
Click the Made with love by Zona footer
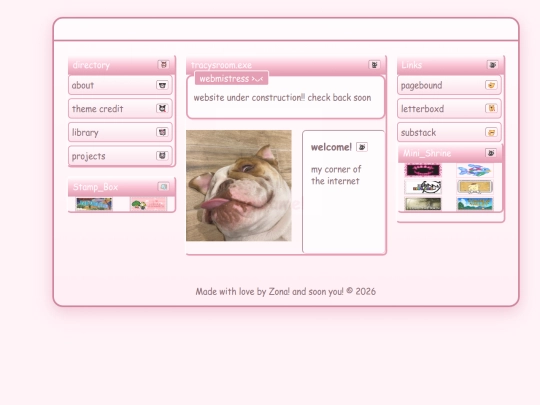[285, 292]
